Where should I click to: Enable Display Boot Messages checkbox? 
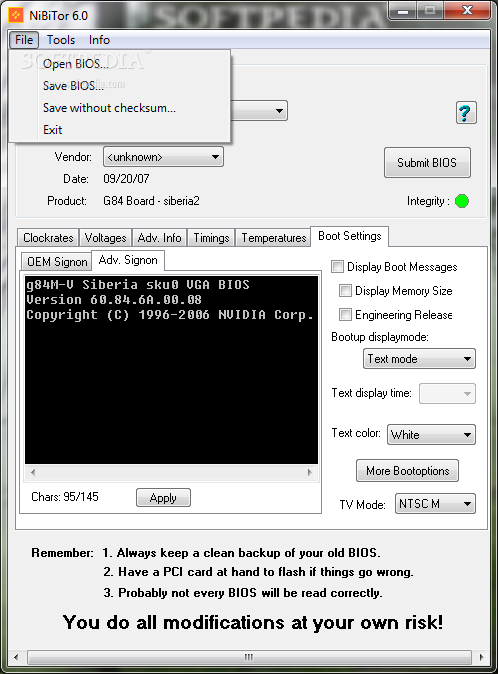pyautogui.click(x=337, y=267)
